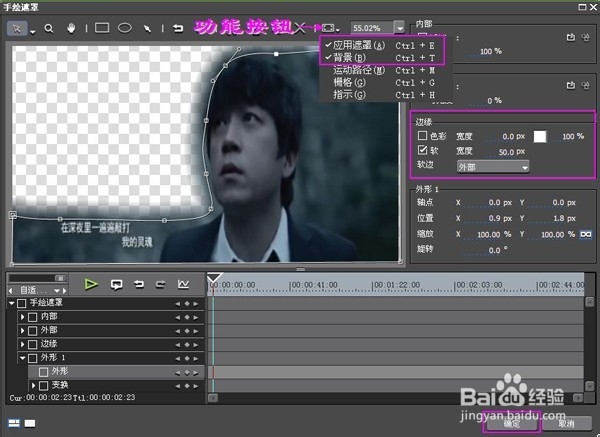Viewport: 600px width, 437px height.
Task: Click the 外部 section filter-add icon
Action: pyautogui.click(x=571, y=85)
